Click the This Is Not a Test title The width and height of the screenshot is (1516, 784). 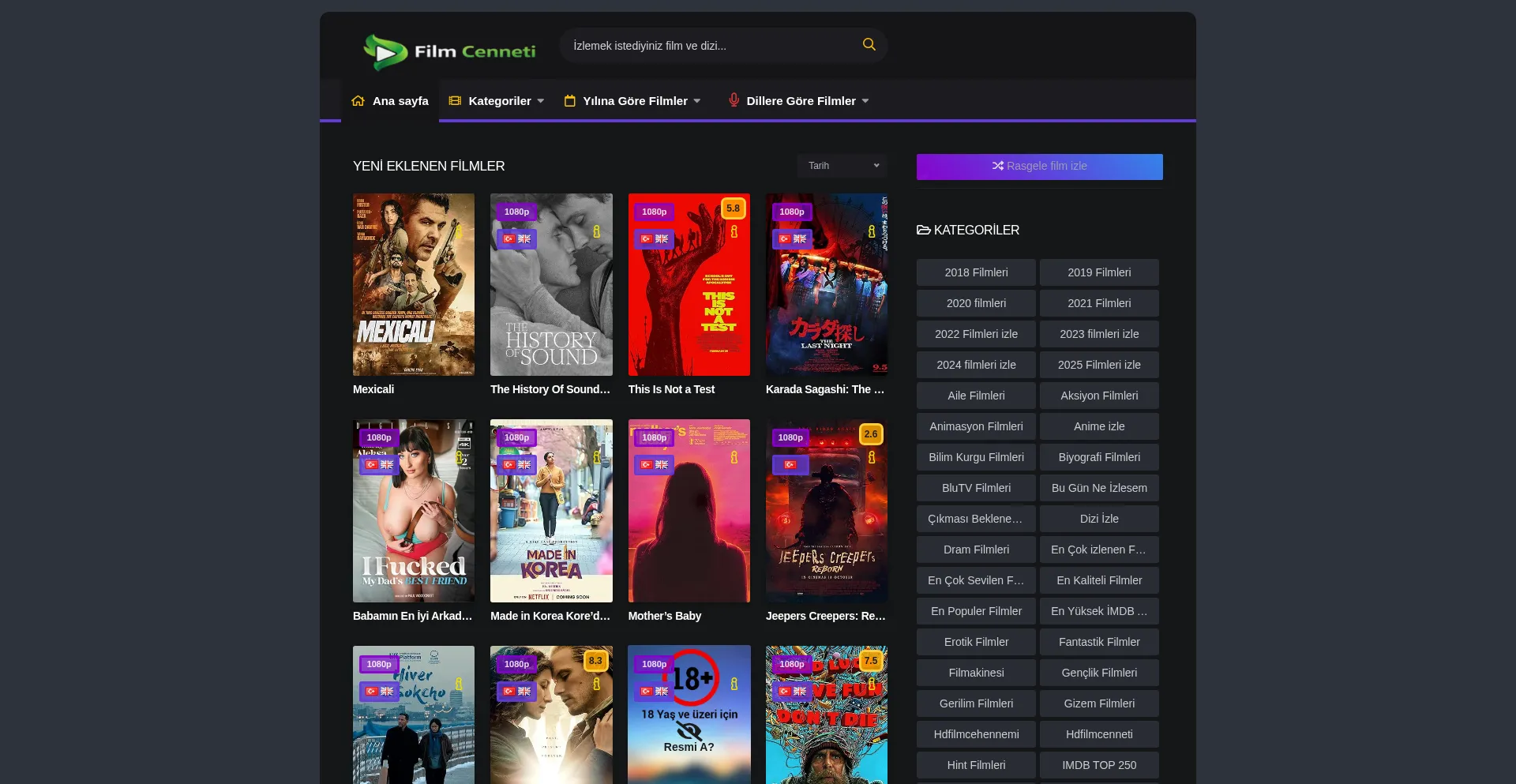pyautogui.click(x=671, y=389)
